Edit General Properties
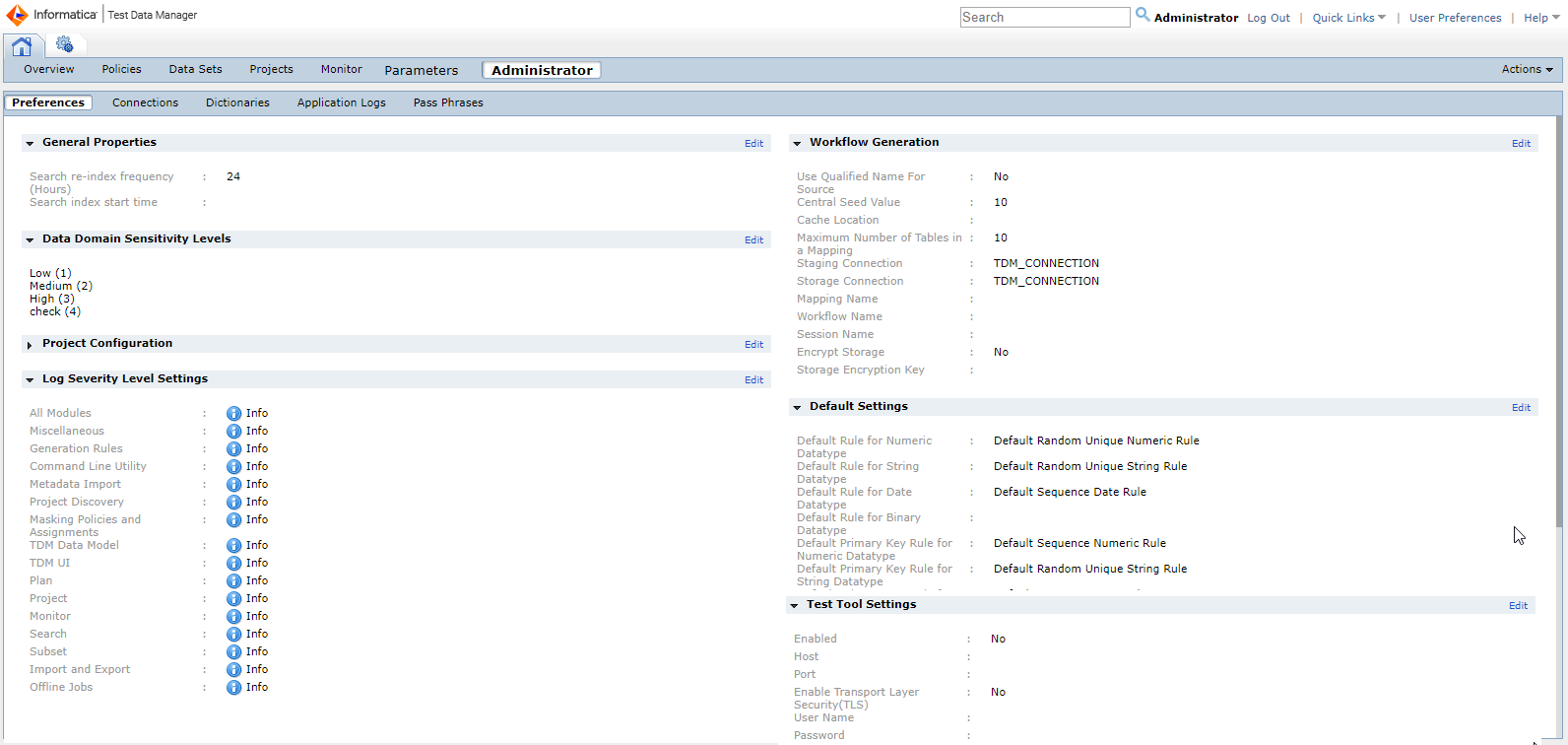The height and width of the screenshot is (745, 1568). coord(753,144)
